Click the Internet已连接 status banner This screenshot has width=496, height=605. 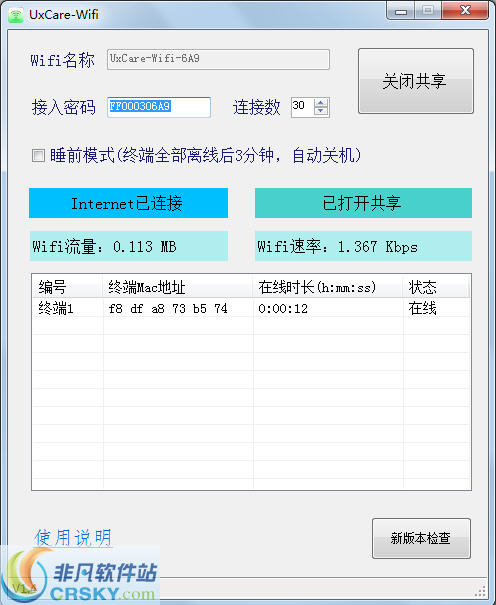point(128,203)
